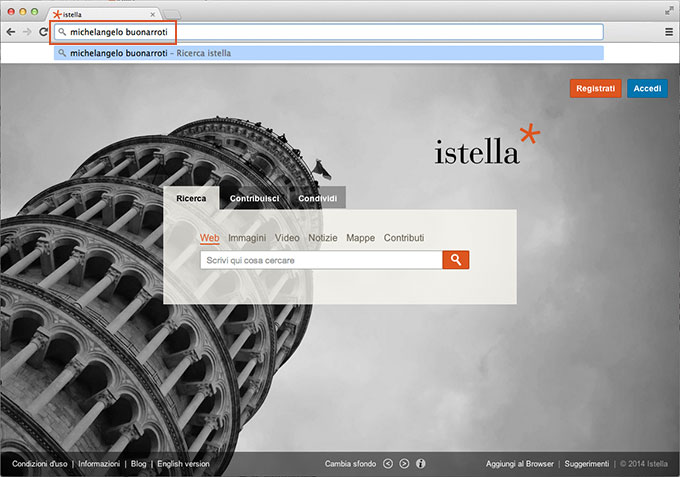Image resolution: width=680 pixels, height=477 pixels.
Task: Show the next background with right arrow
Action: pyautogui.click(x=404, y=464)
